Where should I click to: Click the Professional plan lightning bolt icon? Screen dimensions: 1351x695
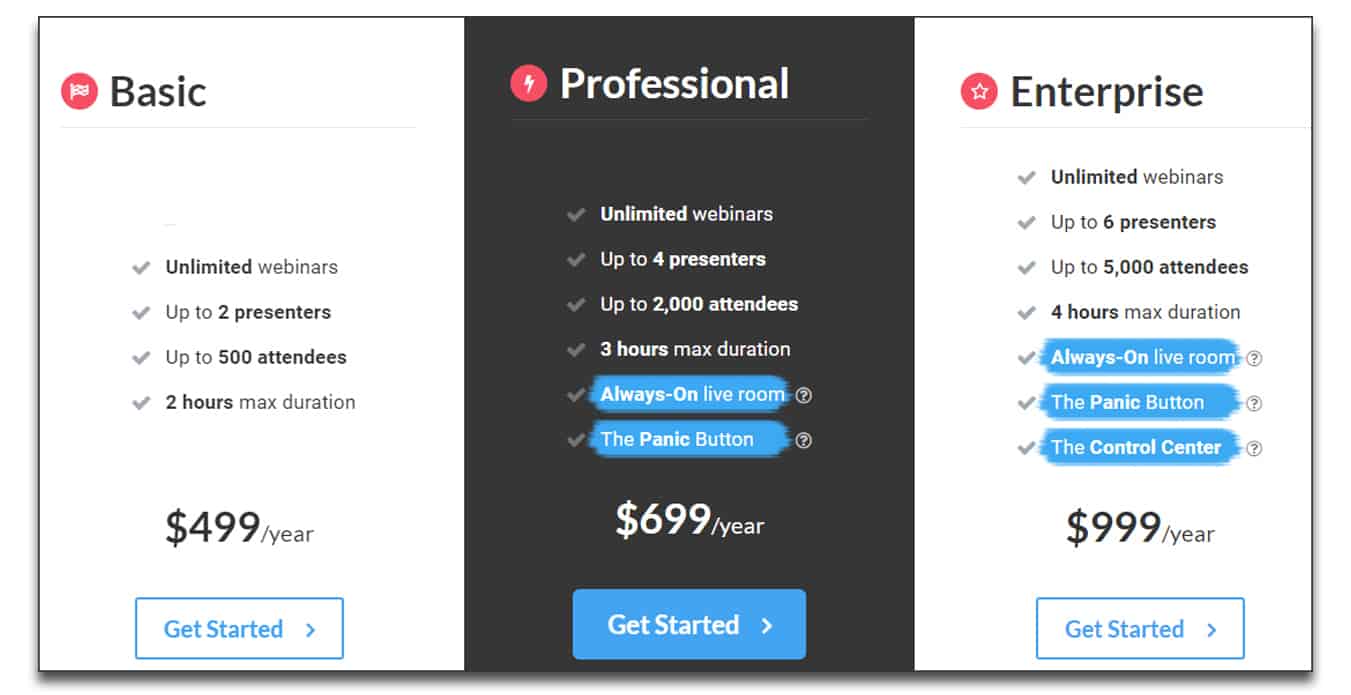tap(529, 83)
